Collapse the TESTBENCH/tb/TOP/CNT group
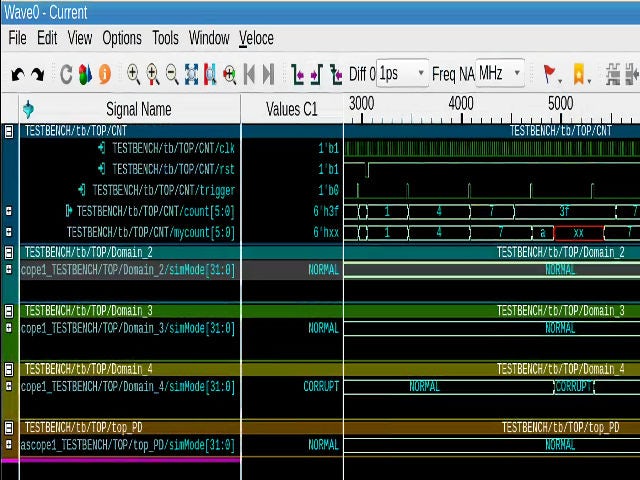This screenshot has width=640, height=480. 9,131
